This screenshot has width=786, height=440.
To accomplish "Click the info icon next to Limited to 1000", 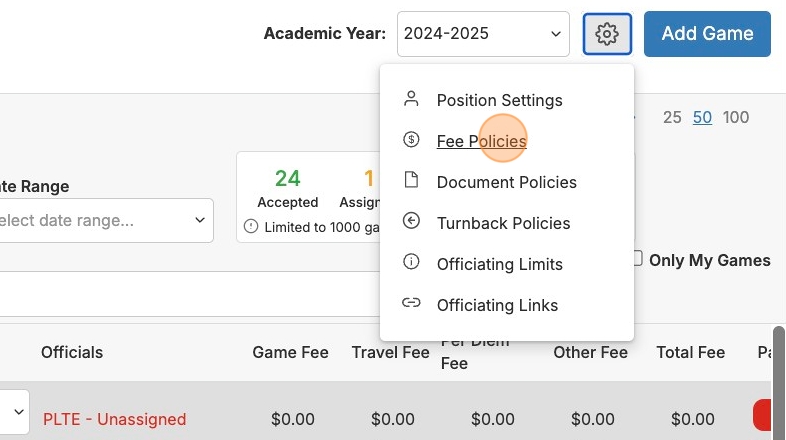I will 251,227.
